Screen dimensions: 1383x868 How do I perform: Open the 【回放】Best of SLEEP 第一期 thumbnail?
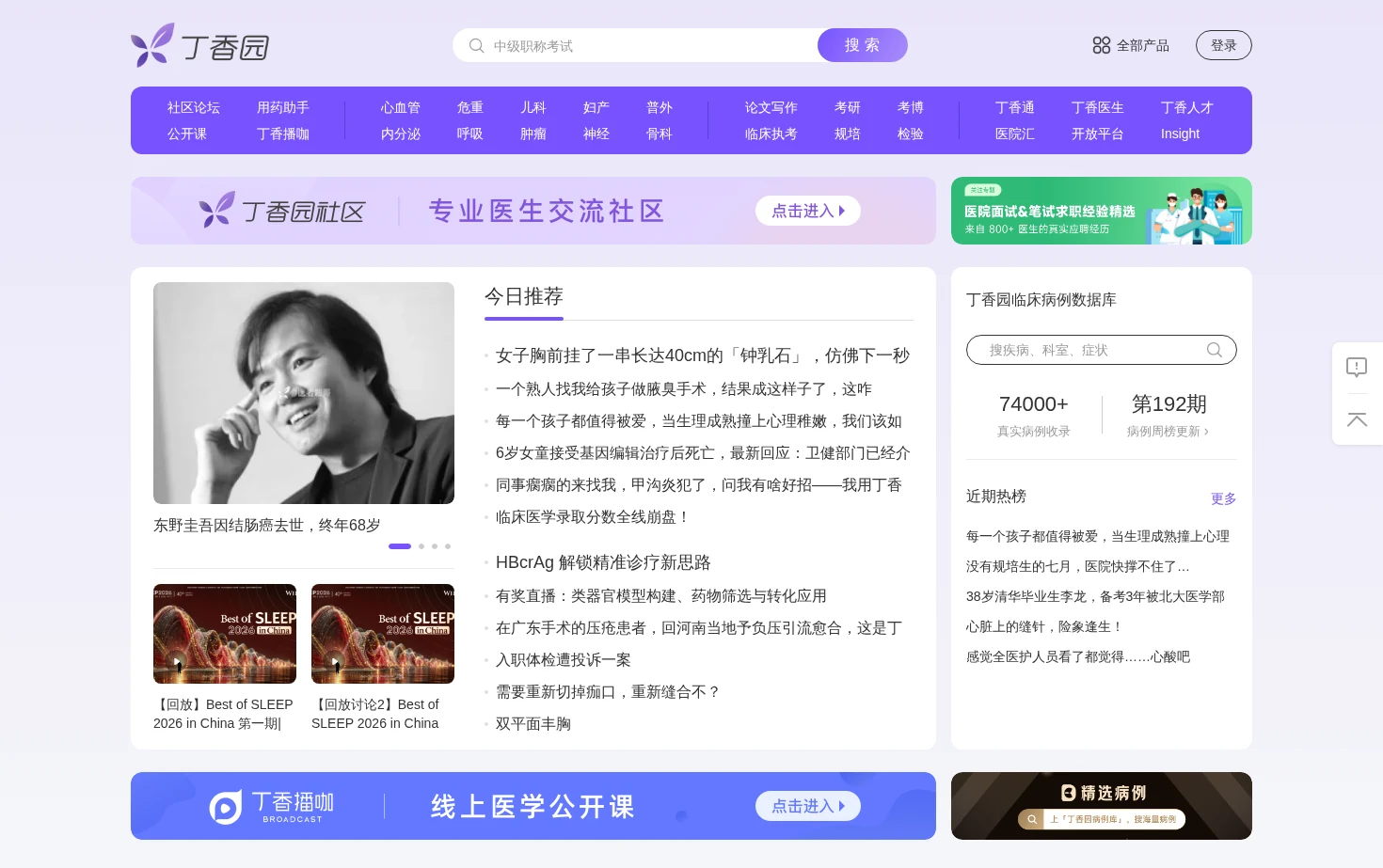225,634
